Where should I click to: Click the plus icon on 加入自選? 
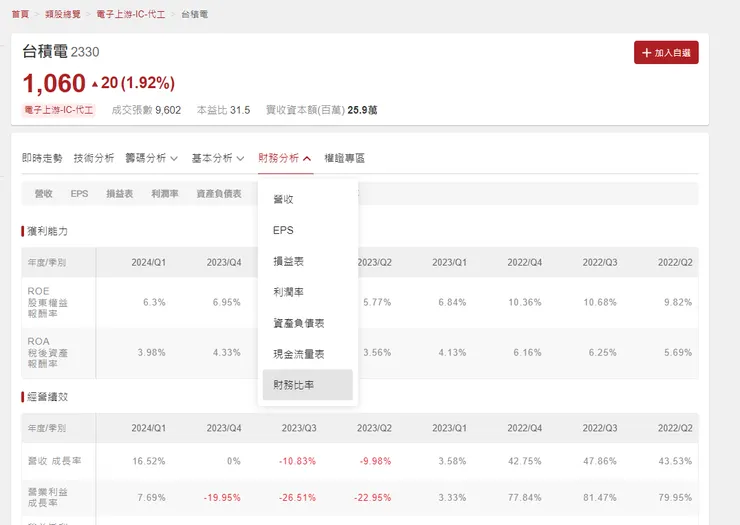tap(647, 52)
